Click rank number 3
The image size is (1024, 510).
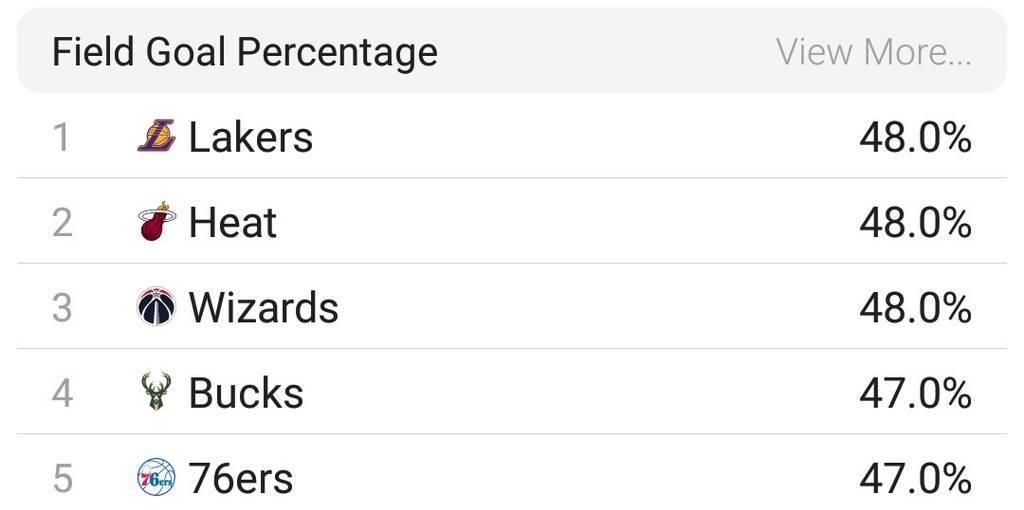(62, 308)
